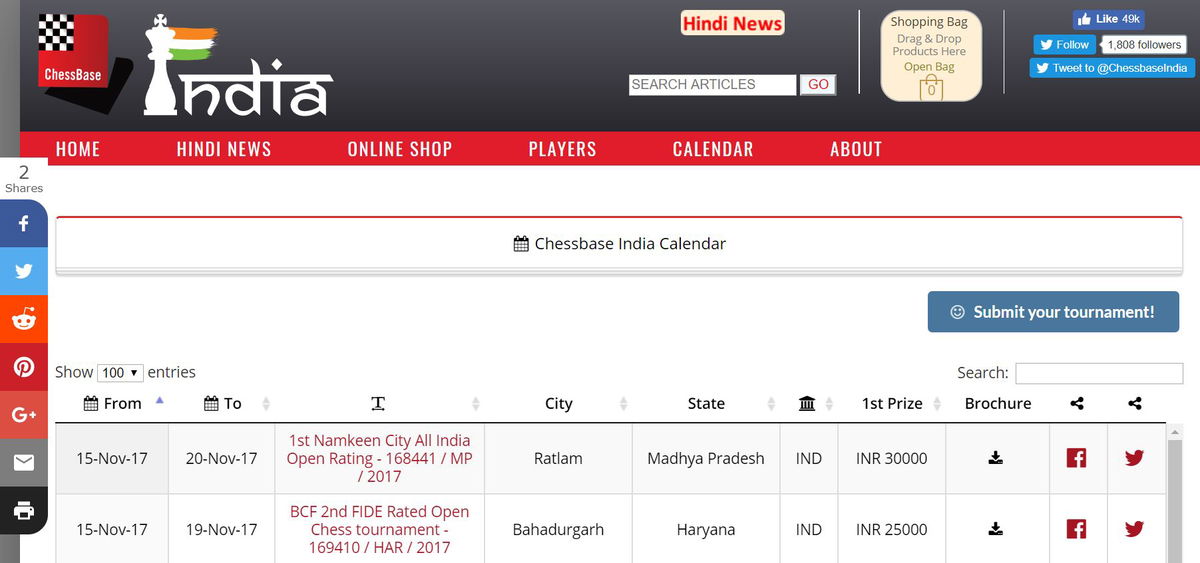Viewport: 1200px width, 563px height.
Task: Open 1st Namkeen City tournament link
Action: pos(379,458)
